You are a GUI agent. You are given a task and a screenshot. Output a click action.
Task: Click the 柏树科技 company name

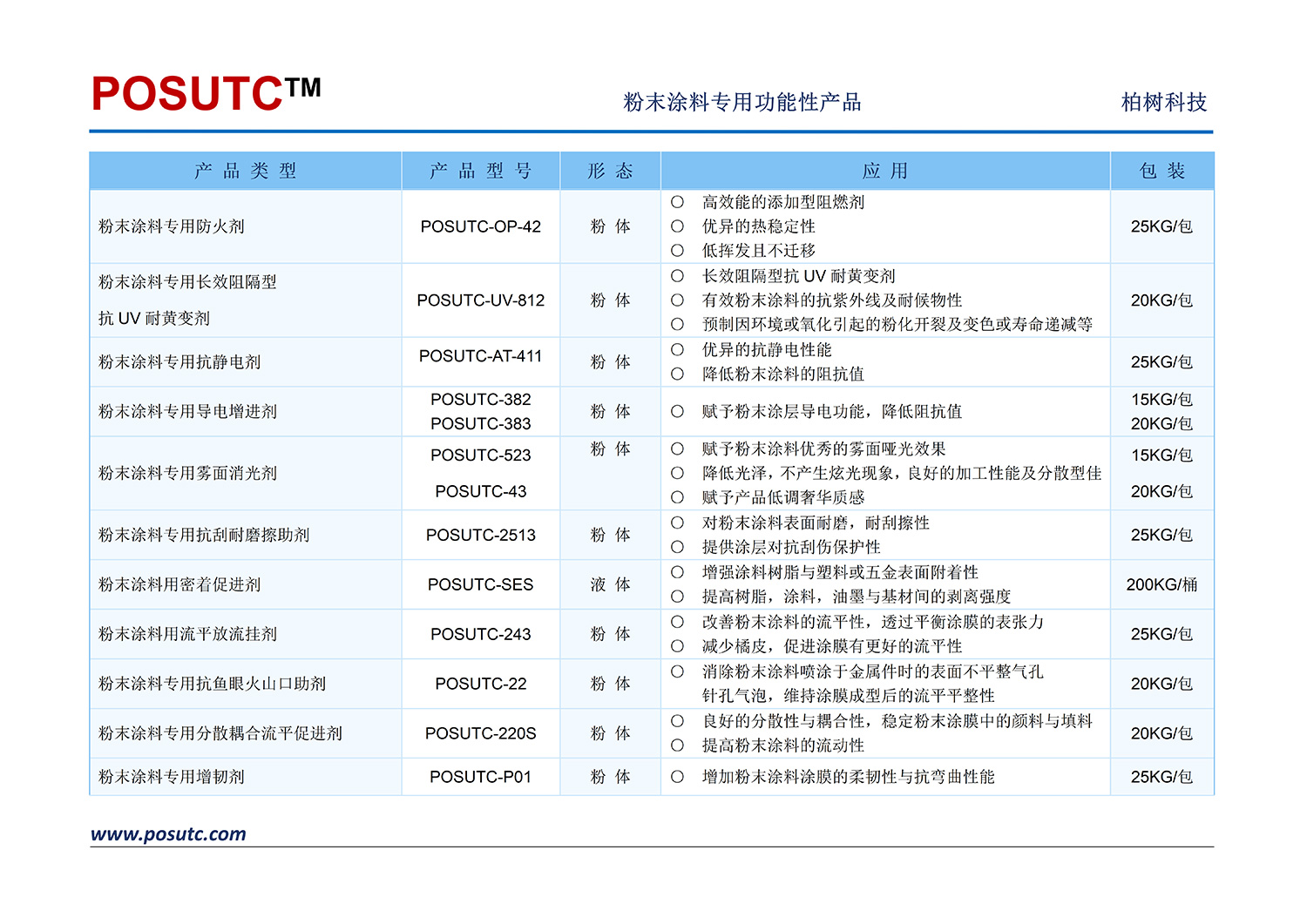[x=1164, y=103]
